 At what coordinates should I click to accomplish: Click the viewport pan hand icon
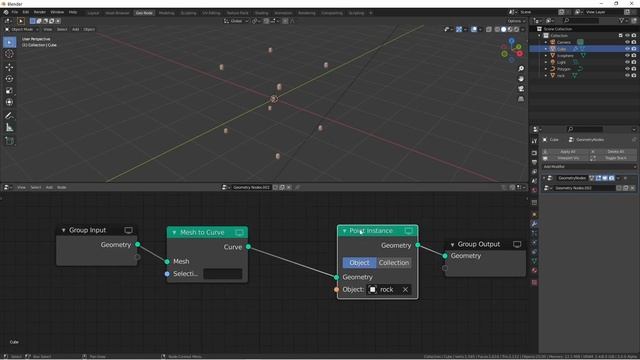521,79
